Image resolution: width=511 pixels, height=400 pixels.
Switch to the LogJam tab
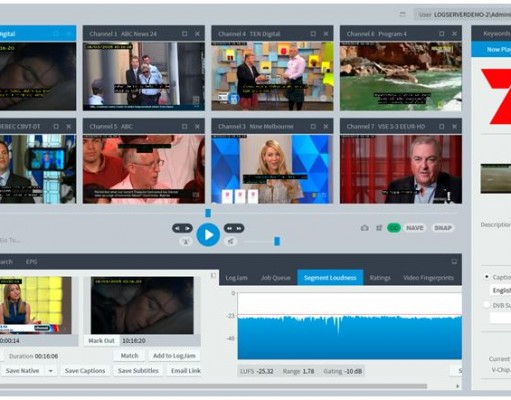point(236,278)
